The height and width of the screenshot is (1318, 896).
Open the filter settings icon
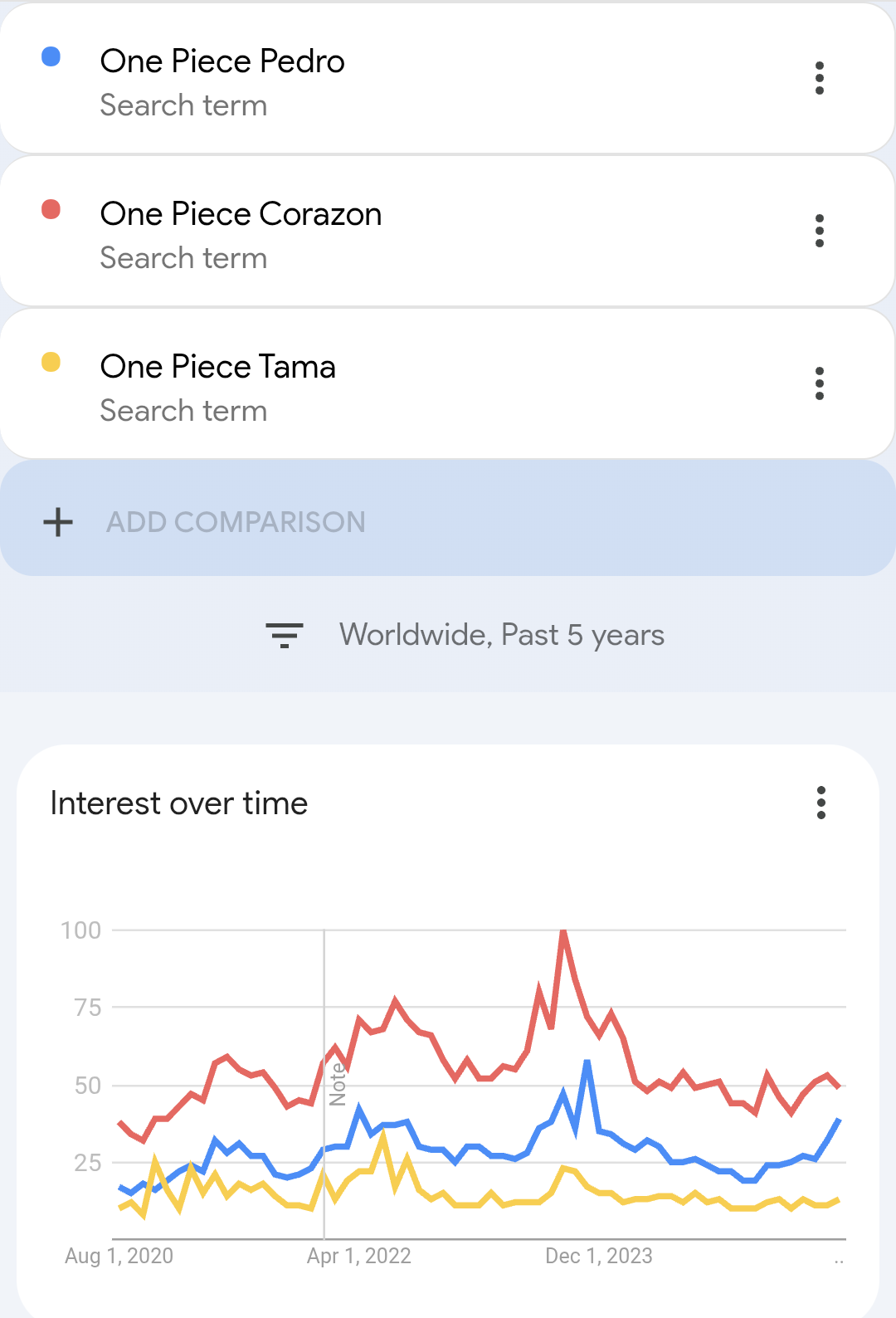(x=284, y=635)
